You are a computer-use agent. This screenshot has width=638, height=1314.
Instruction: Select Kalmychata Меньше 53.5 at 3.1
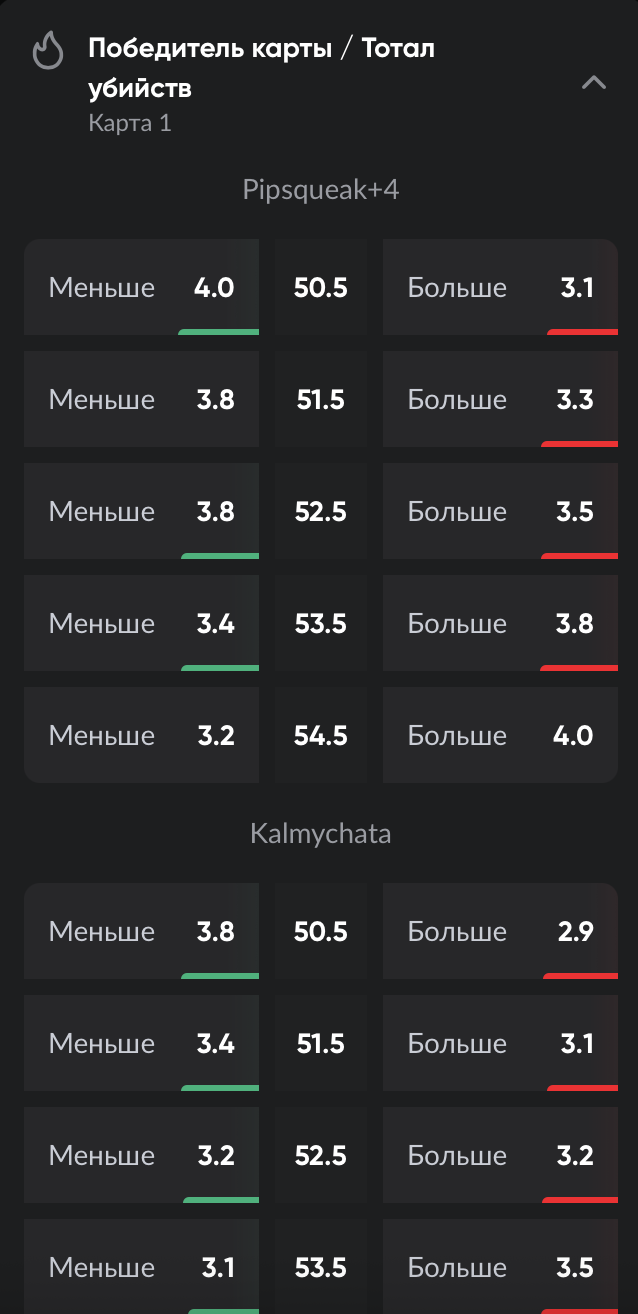[141, 1268]
